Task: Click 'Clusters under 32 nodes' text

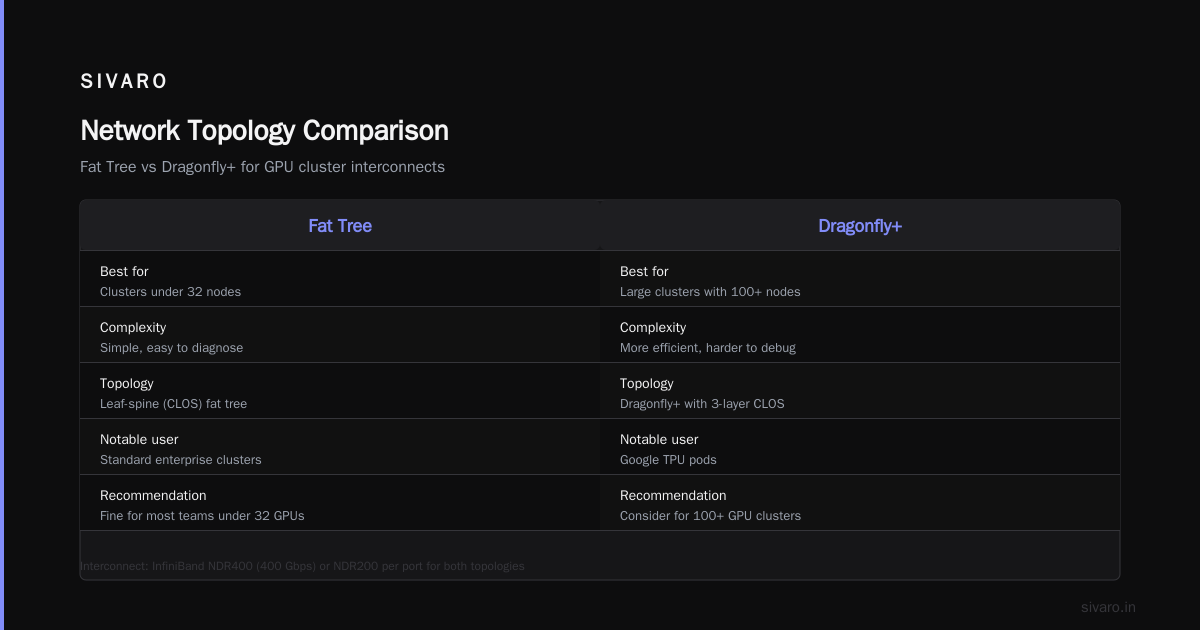Action: coord(170,292)
